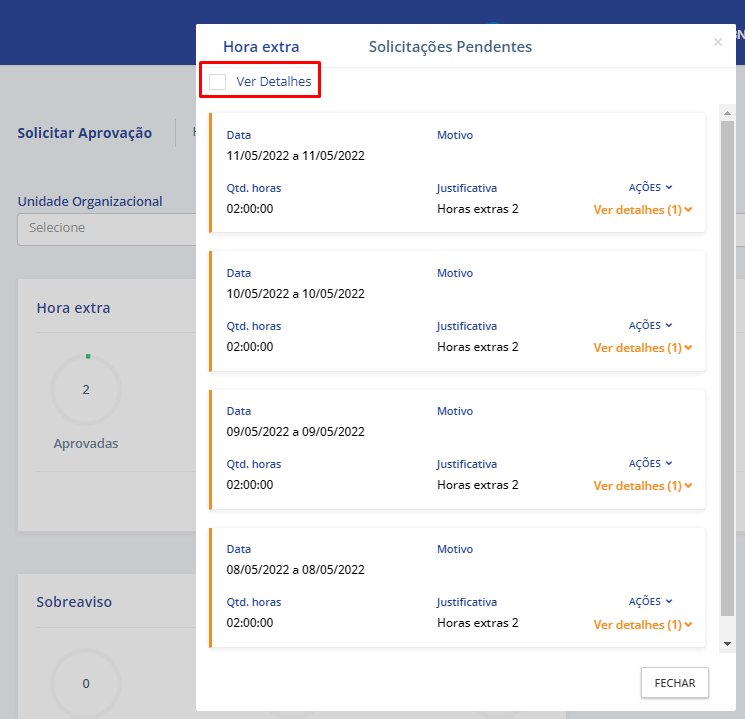Expand Ver detalhes (1) for 10/05/2022 entry

point(642,348)
